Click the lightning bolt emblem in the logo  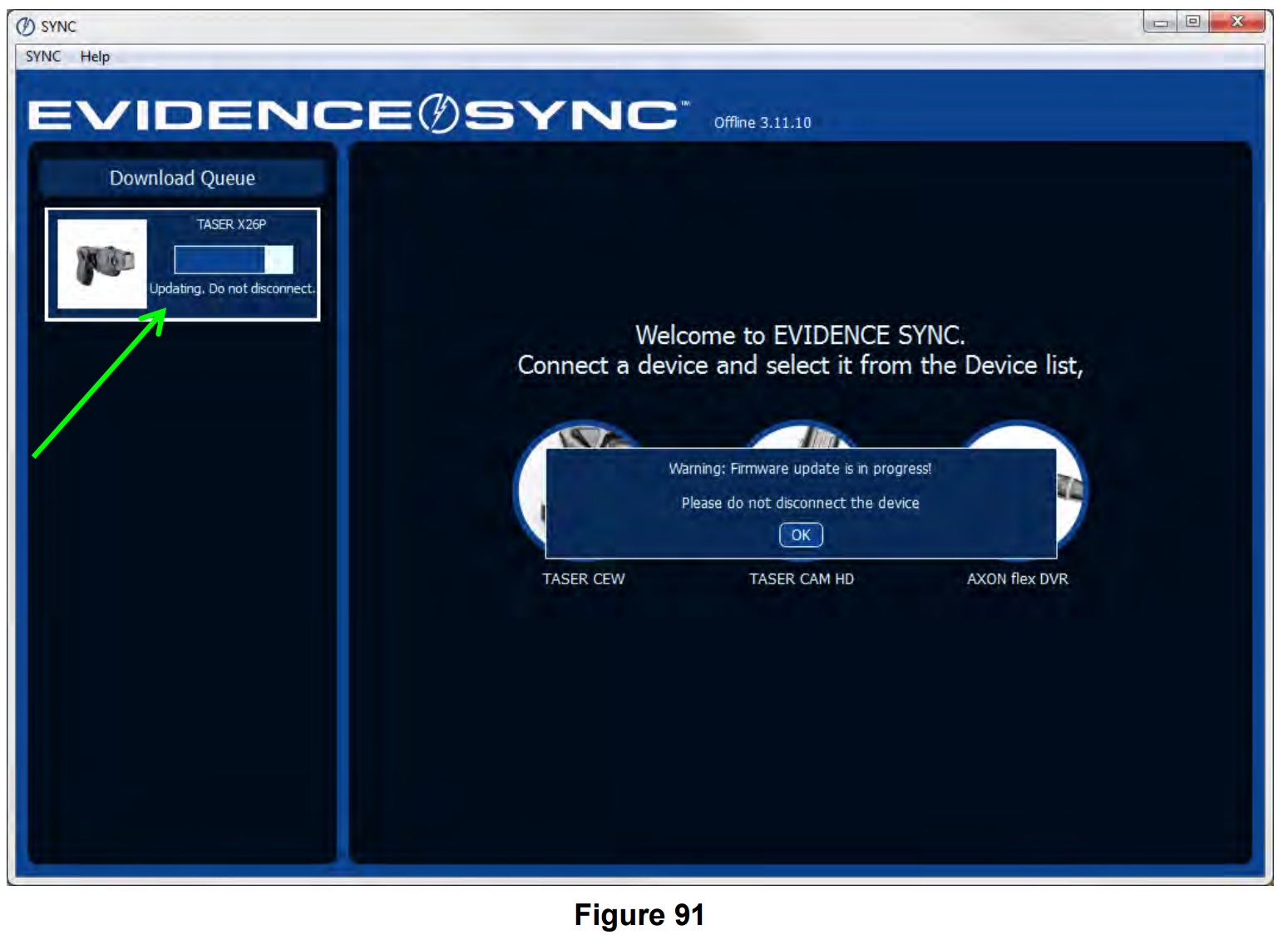[x=437, y=114]
